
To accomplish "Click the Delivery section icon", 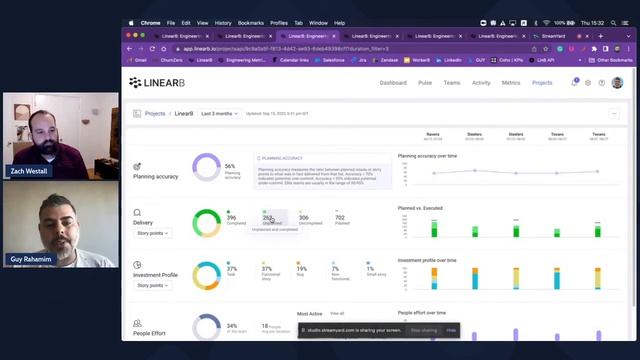I will tap(137, 213).
